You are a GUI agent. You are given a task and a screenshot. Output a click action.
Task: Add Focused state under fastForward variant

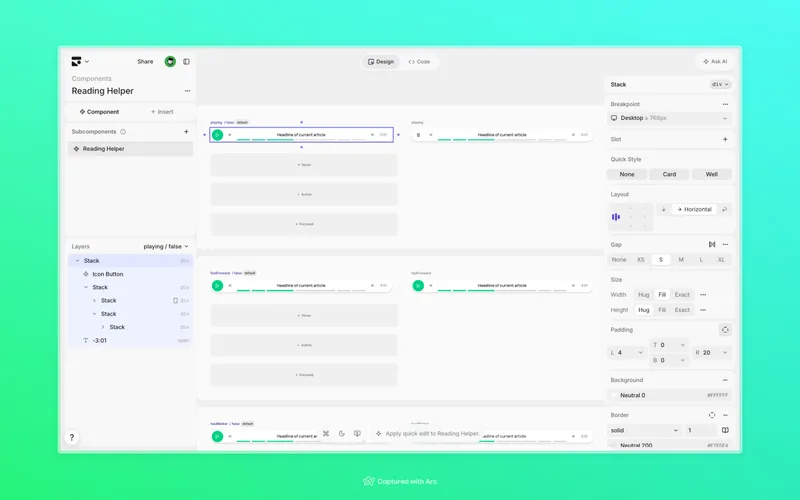[304, 375]
